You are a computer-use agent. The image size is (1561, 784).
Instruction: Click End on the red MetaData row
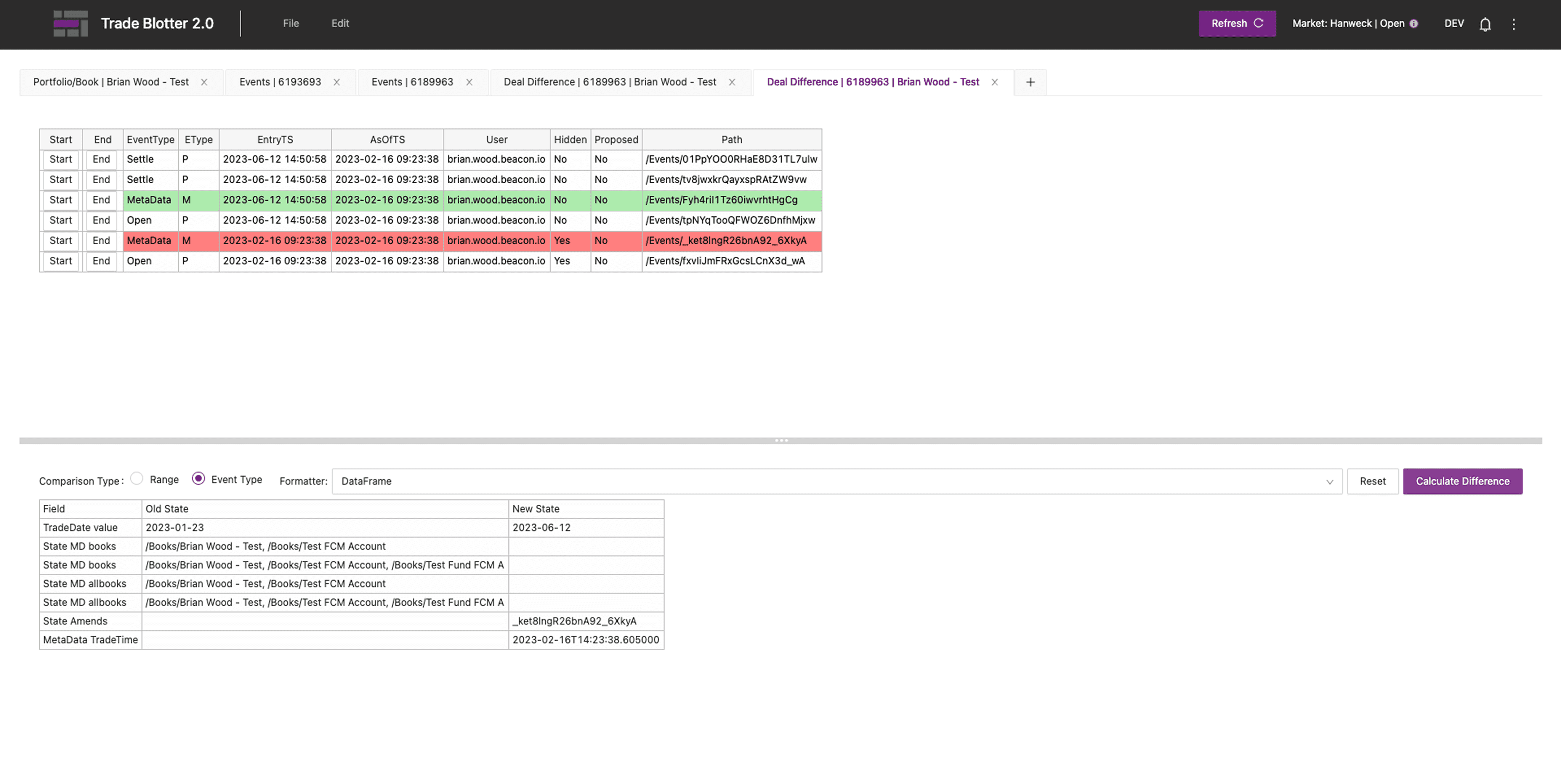(101, 240)
